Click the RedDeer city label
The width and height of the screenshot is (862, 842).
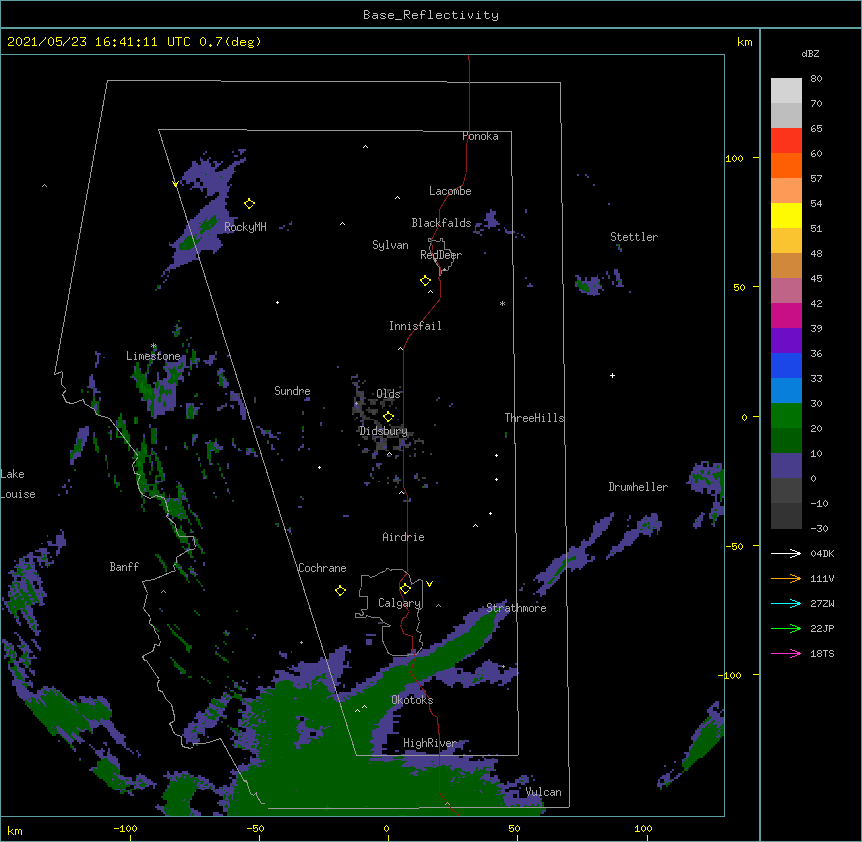(x=441, y=255)
